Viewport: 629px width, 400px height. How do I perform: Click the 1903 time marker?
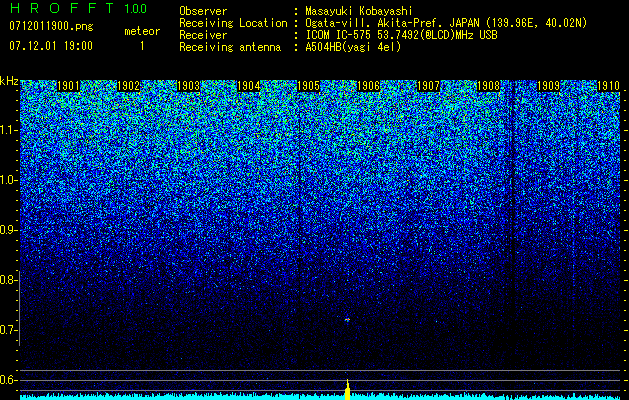189,86
